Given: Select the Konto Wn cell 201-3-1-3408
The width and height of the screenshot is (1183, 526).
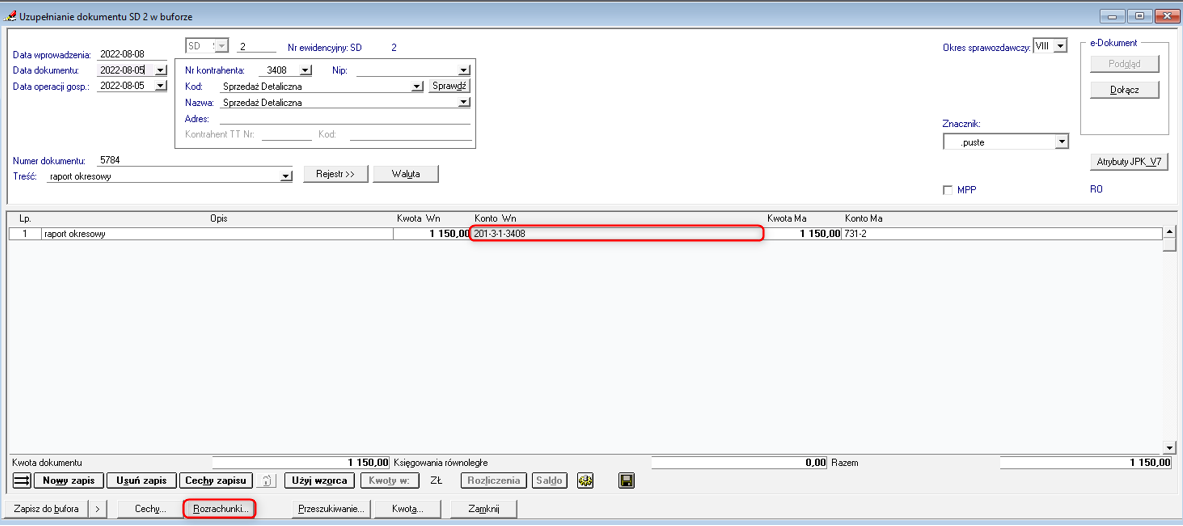Looking at the screenshot, I should 617,234.
